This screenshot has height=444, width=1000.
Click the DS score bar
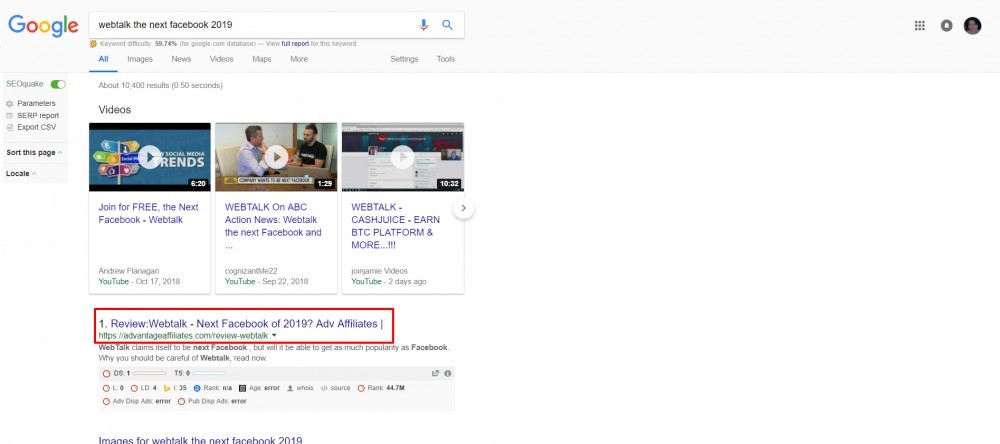(x=150, y=373)
